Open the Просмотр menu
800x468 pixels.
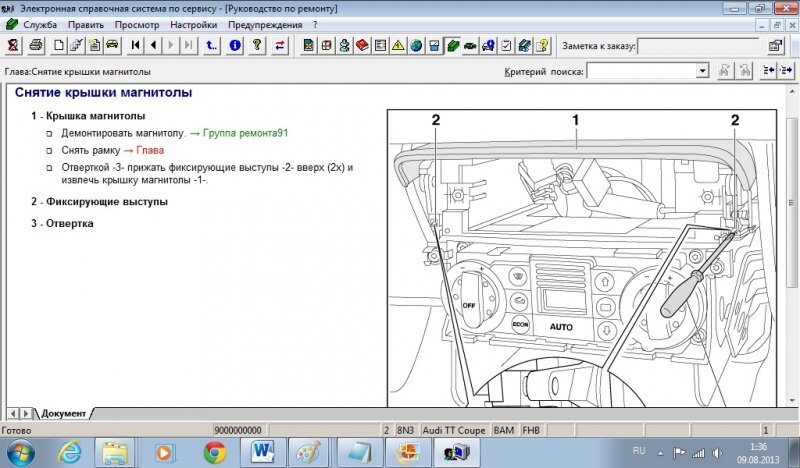pos(137,24)
